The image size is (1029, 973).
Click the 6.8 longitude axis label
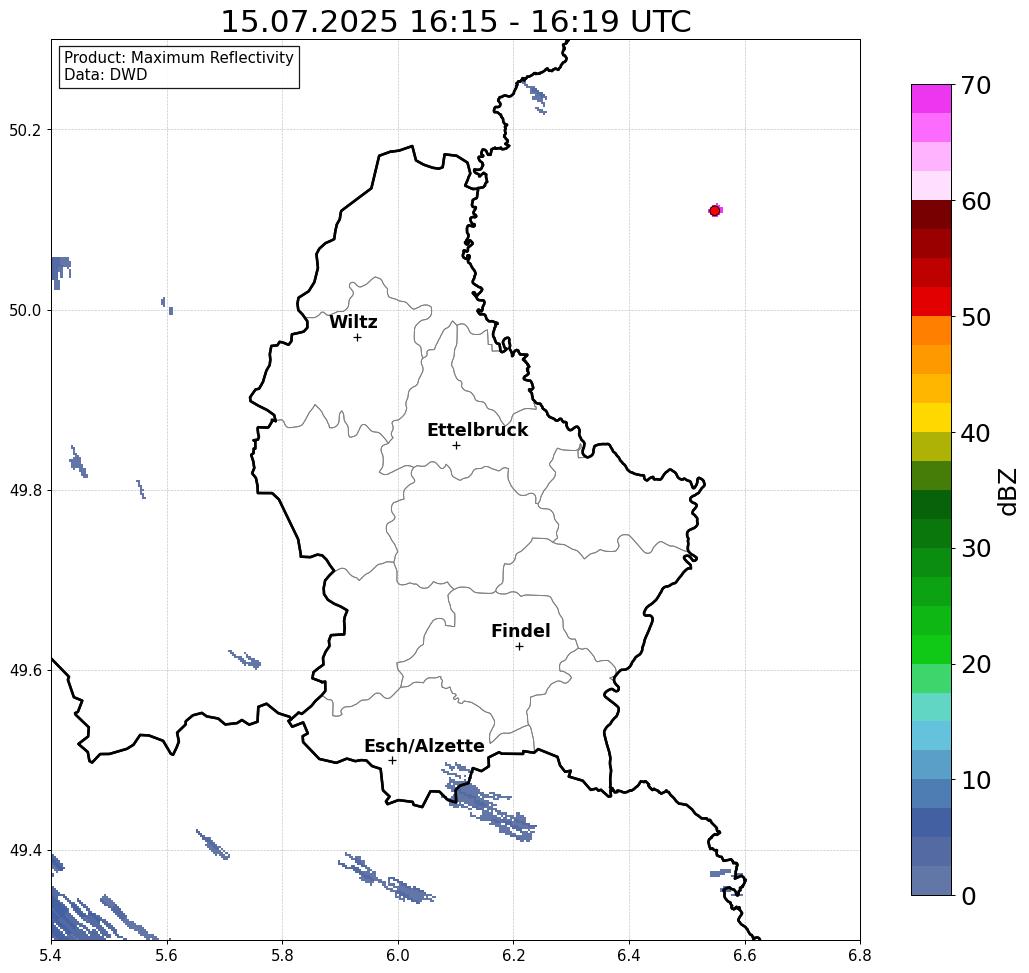click(x=860, y=955)
